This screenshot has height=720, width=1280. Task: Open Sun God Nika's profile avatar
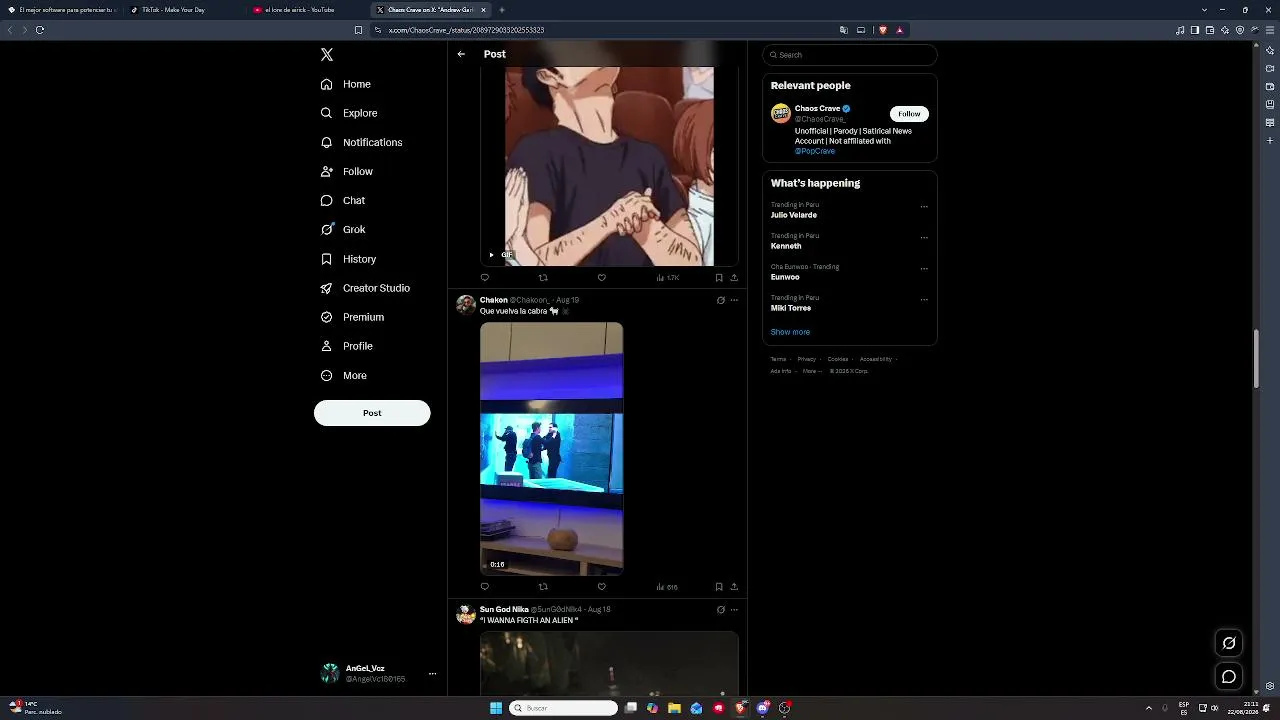point(466,614)
